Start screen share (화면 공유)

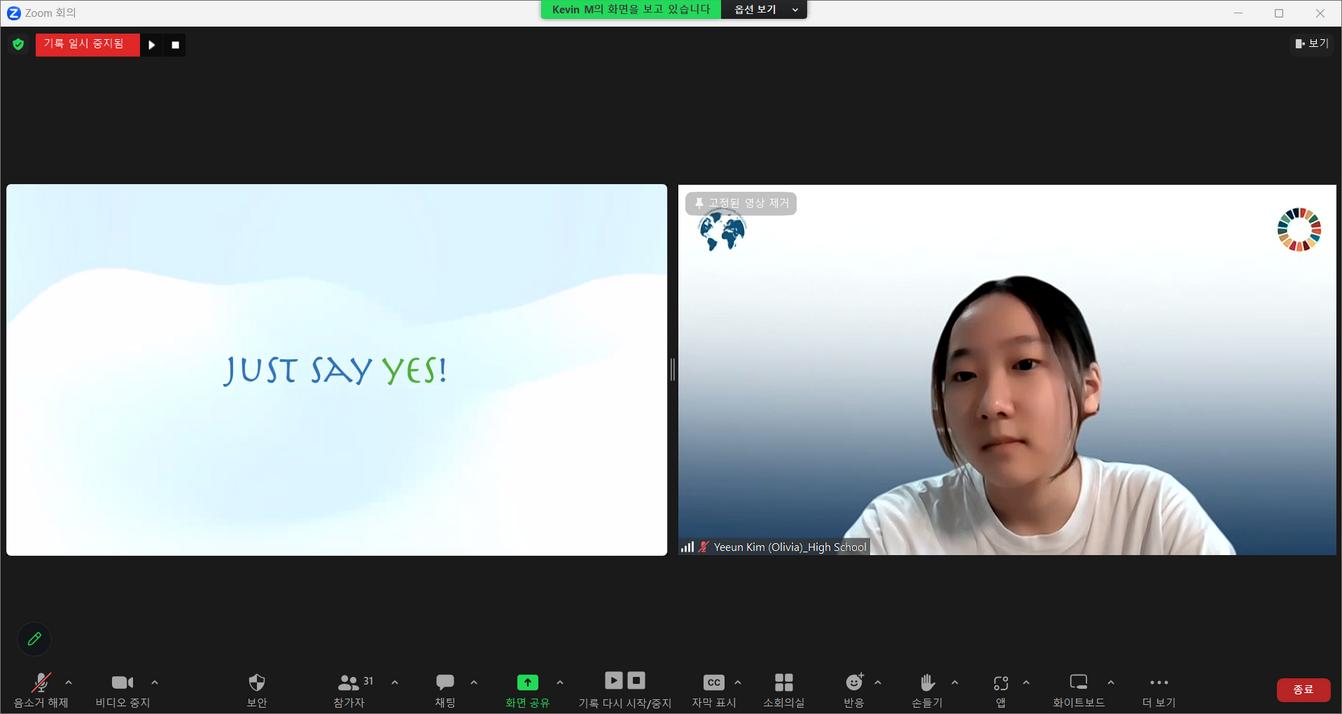pos(527,690)
